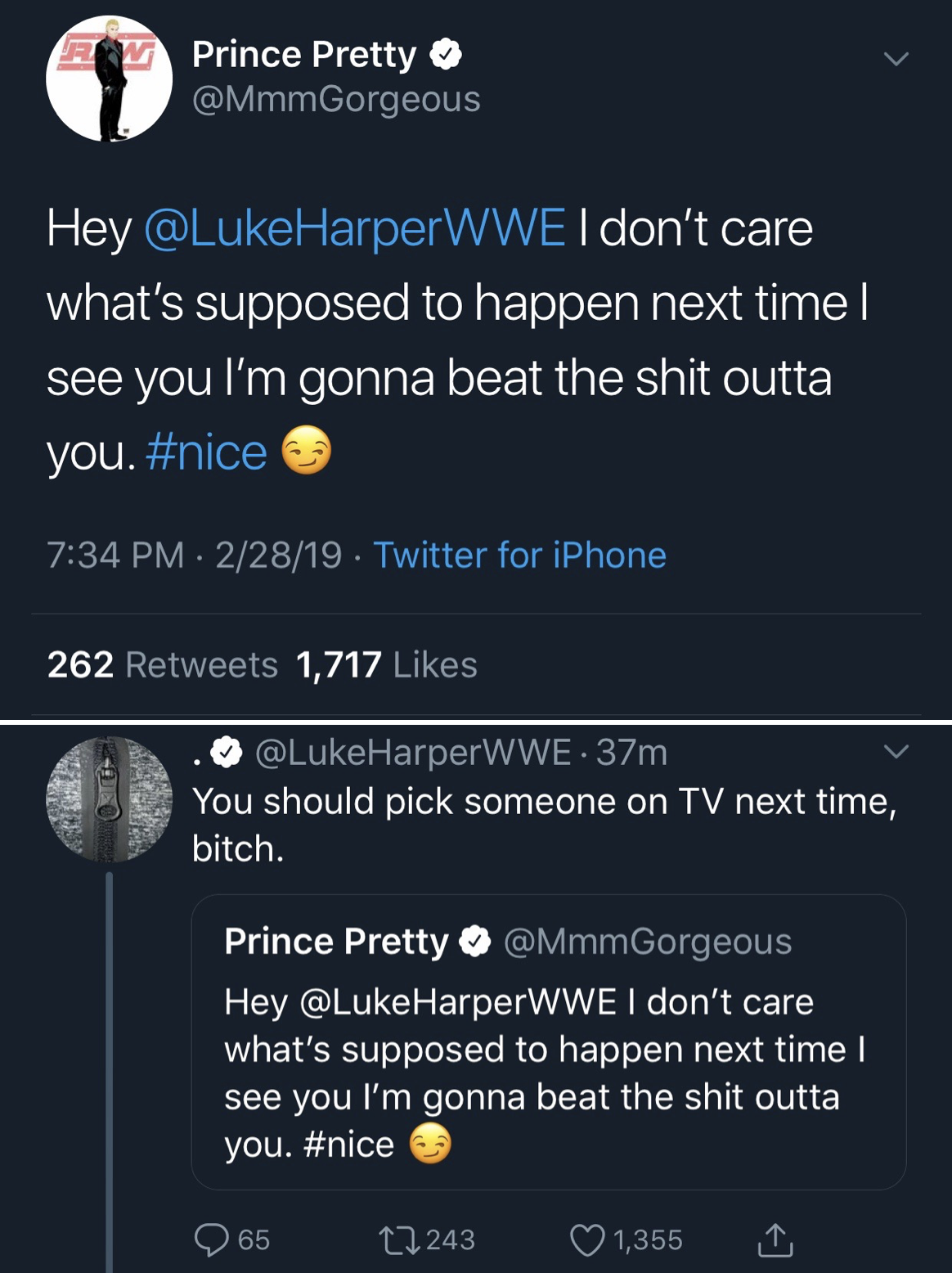This screenshot has width=952, height=1273.
Task: Open the top tweet's chevron options menu
Action: click(x=896, y=59)
